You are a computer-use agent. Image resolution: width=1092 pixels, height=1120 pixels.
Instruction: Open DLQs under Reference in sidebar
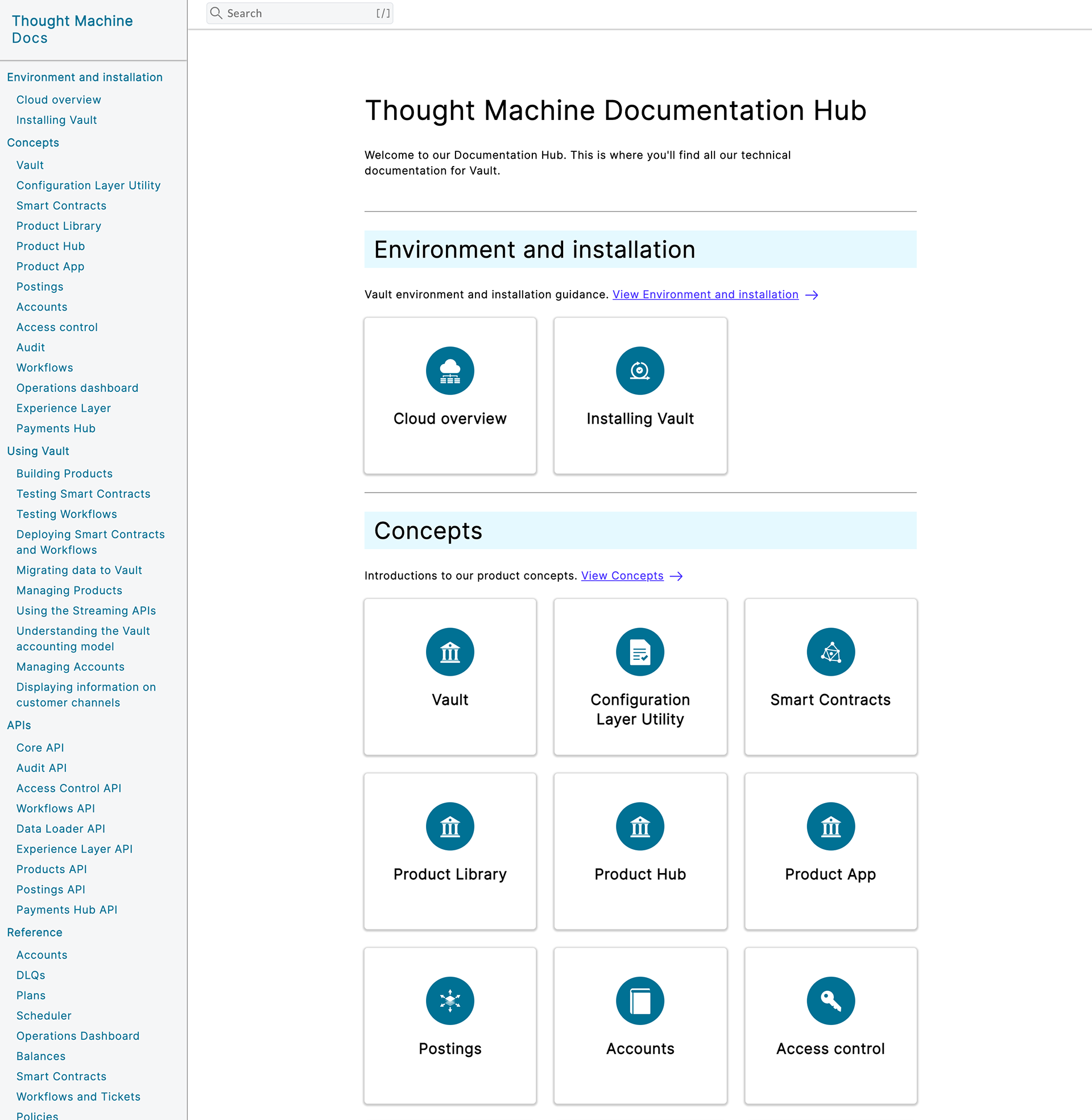[x=30, y=976]
